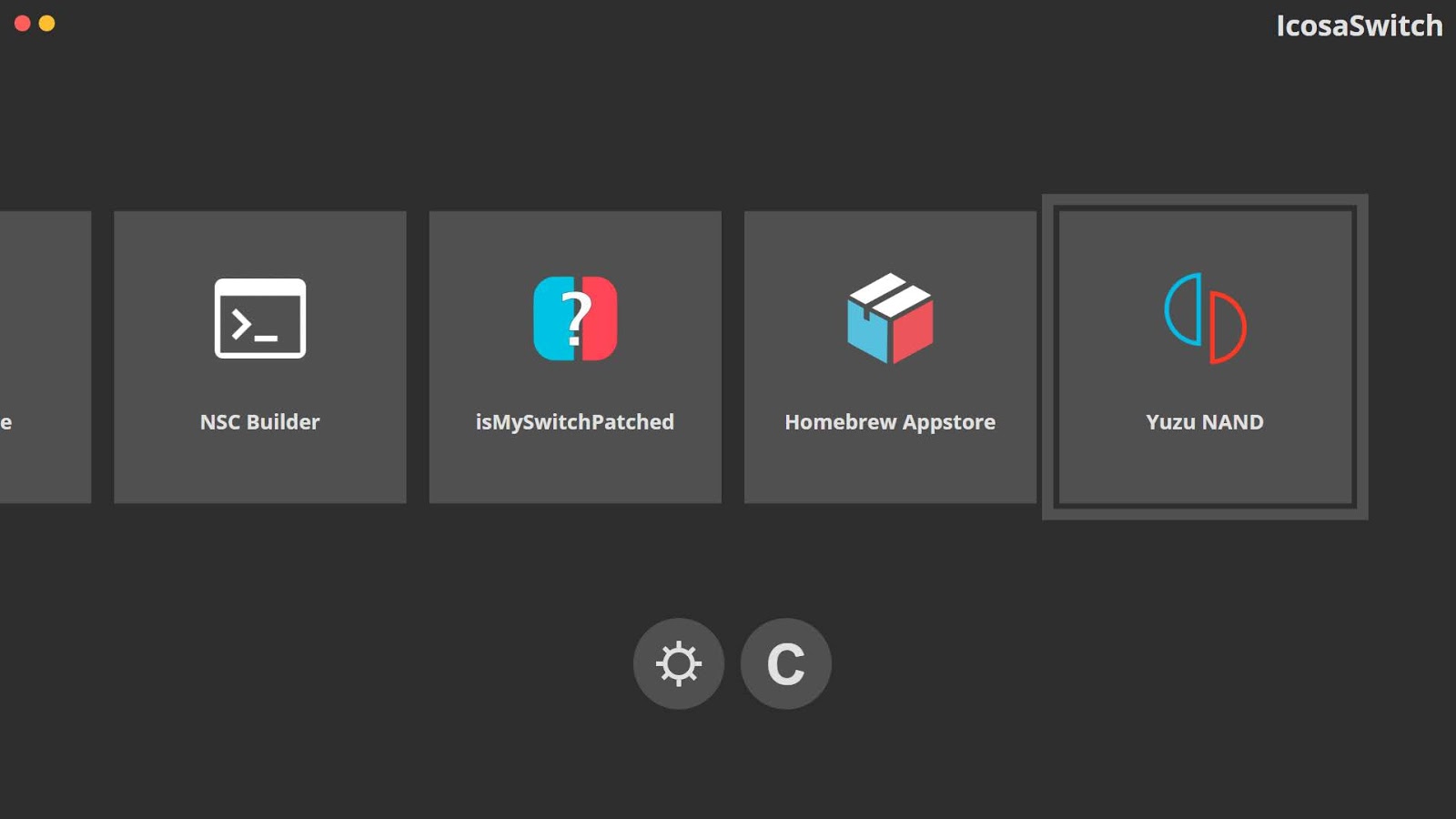The width and height of the screenshot is (1456, 819).
Task: Click the IcosaSwitch title text
Action: [x=1360, y=25]
